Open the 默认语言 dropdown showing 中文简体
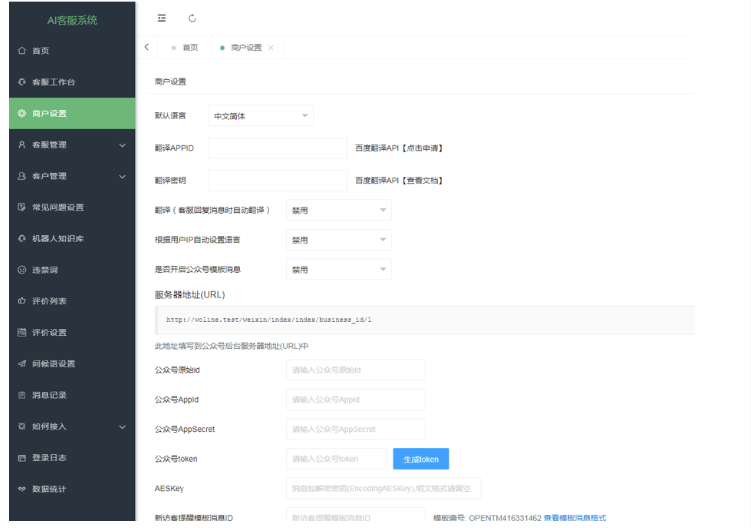 click(261, 115)
